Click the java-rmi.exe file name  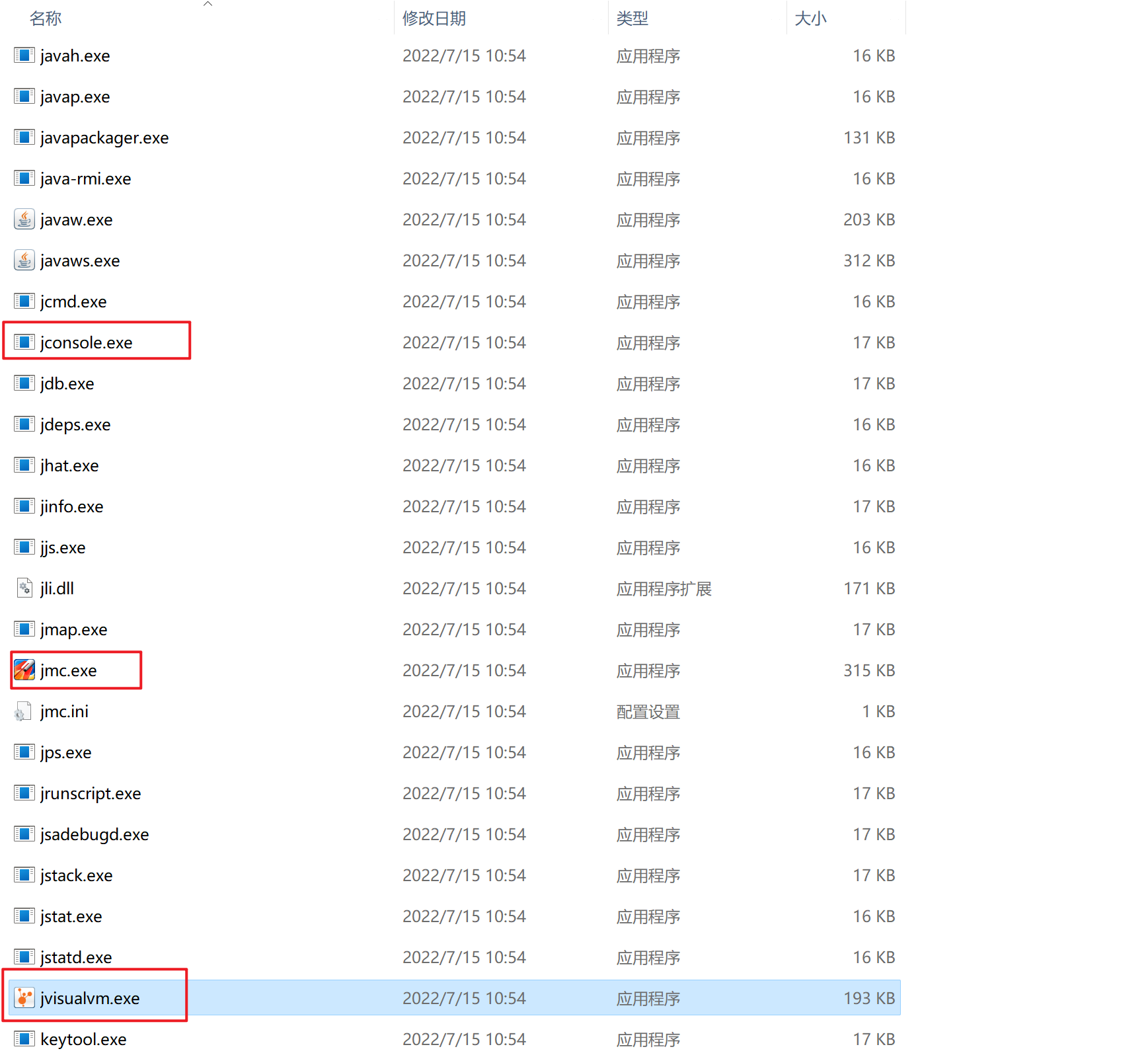[x=86, y=178]
